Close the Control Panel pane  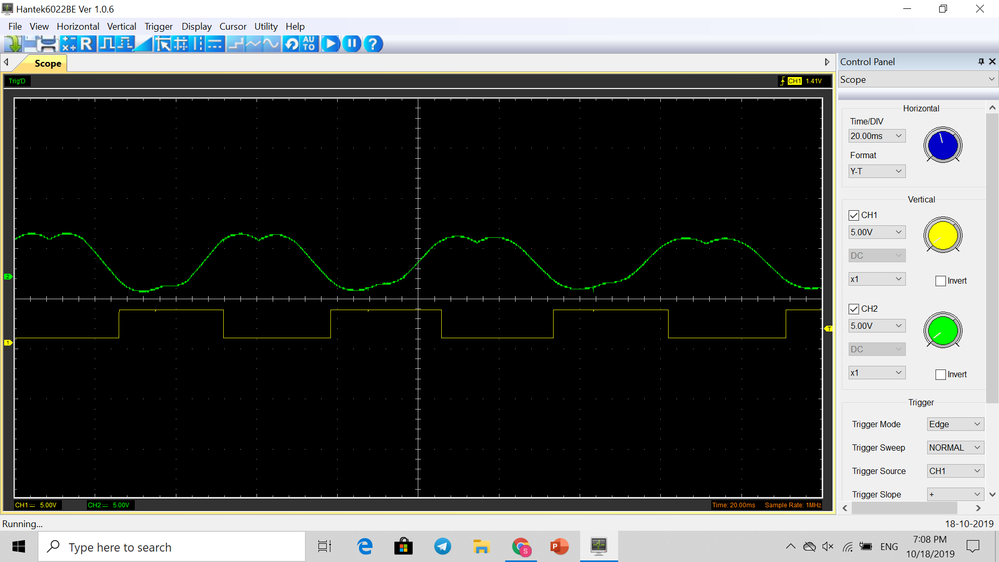coord(992,62)
